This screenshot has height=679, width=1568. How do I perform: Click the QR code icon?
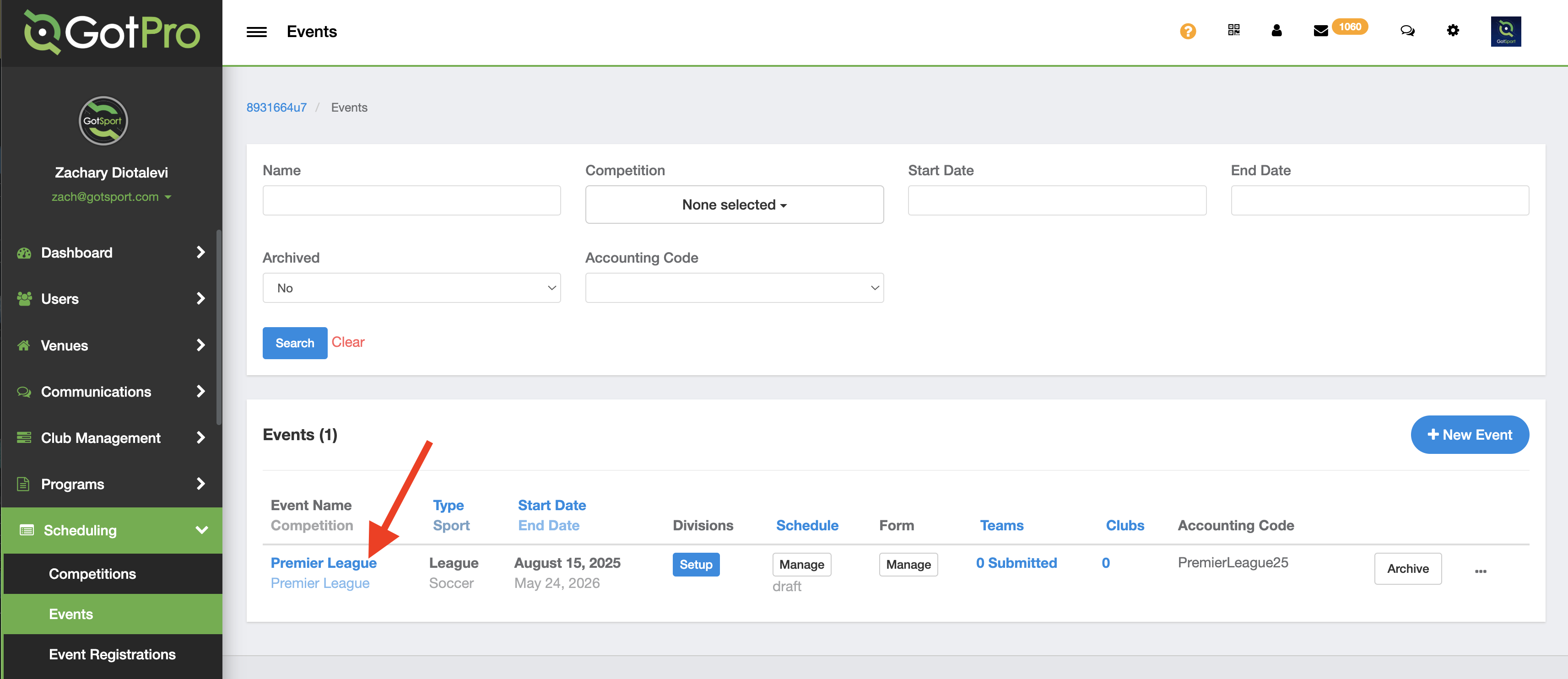point(1233,30)
